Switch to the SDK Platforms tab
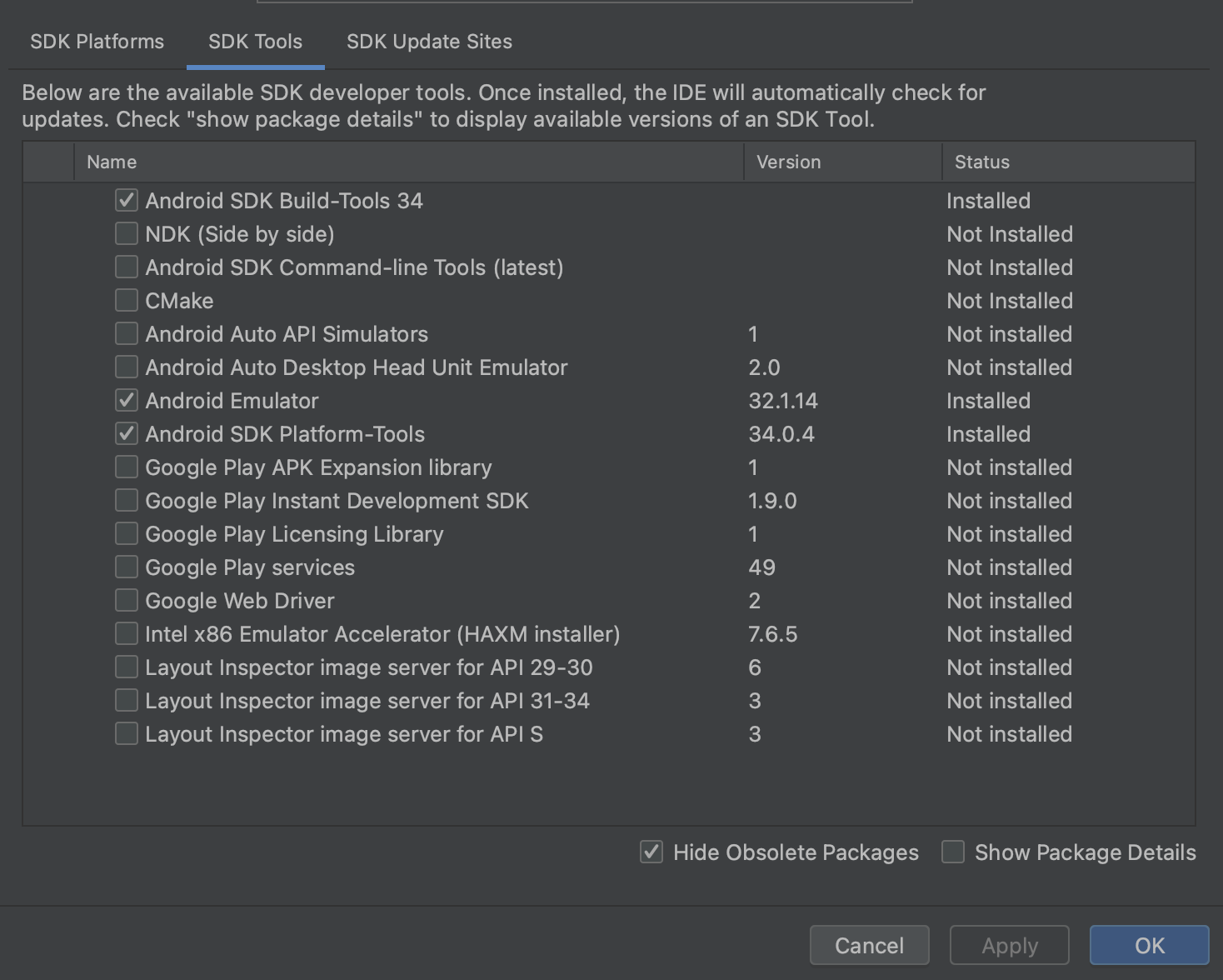 coord(97,42)
